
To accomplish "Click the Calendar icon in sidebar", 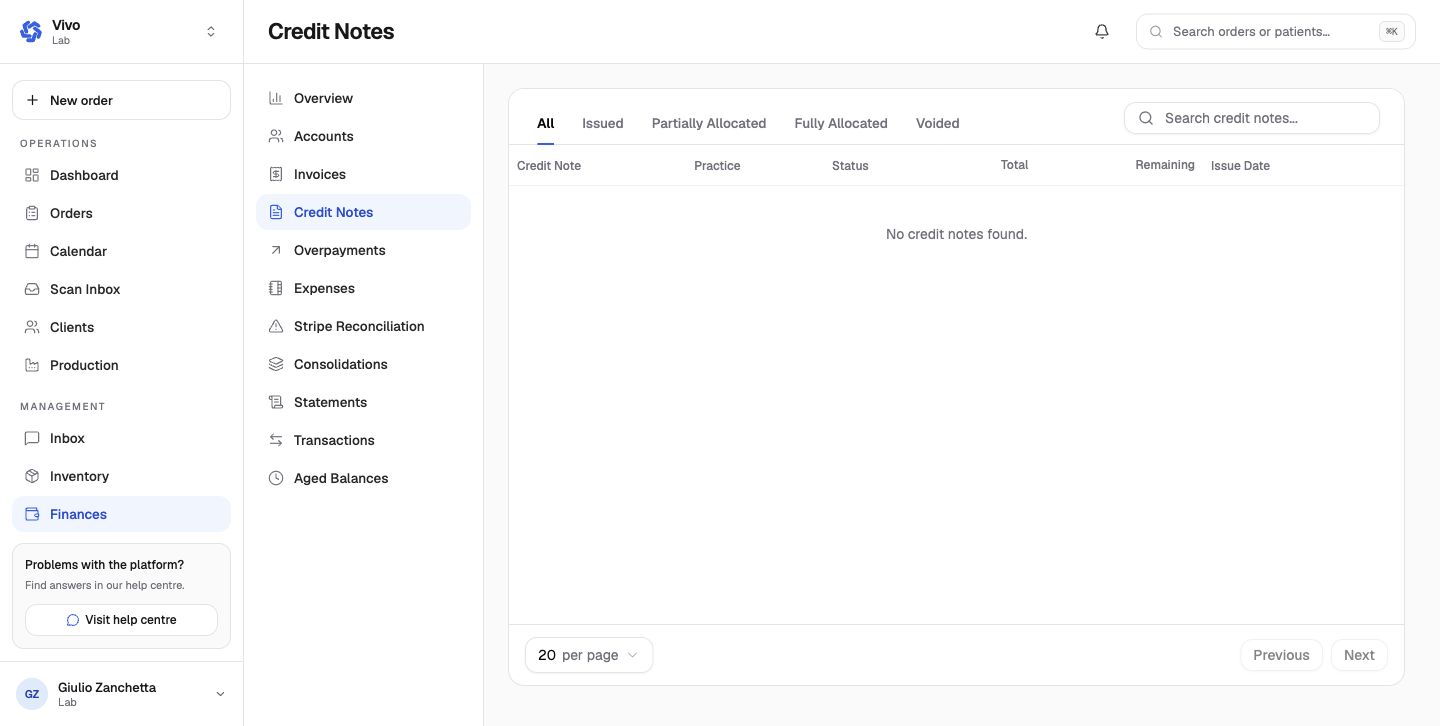I will click(32, 251).
